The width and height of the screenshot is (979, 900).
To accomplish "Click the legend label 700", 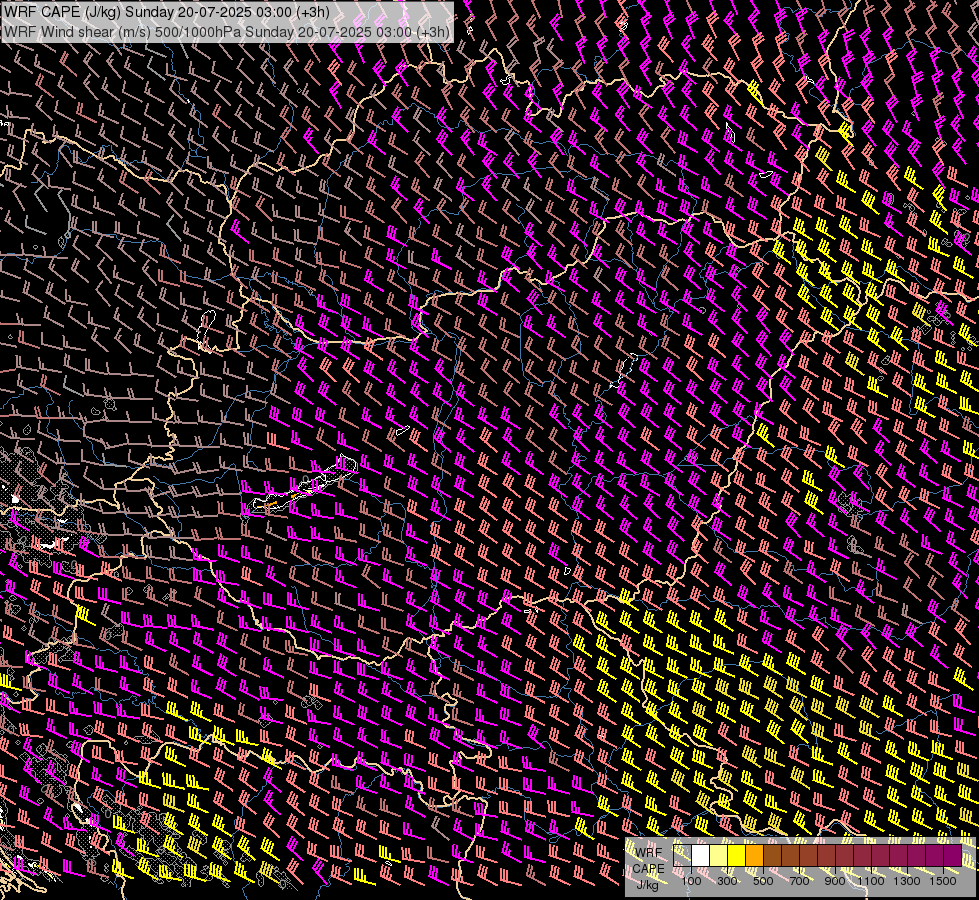I will coord(799,881).
